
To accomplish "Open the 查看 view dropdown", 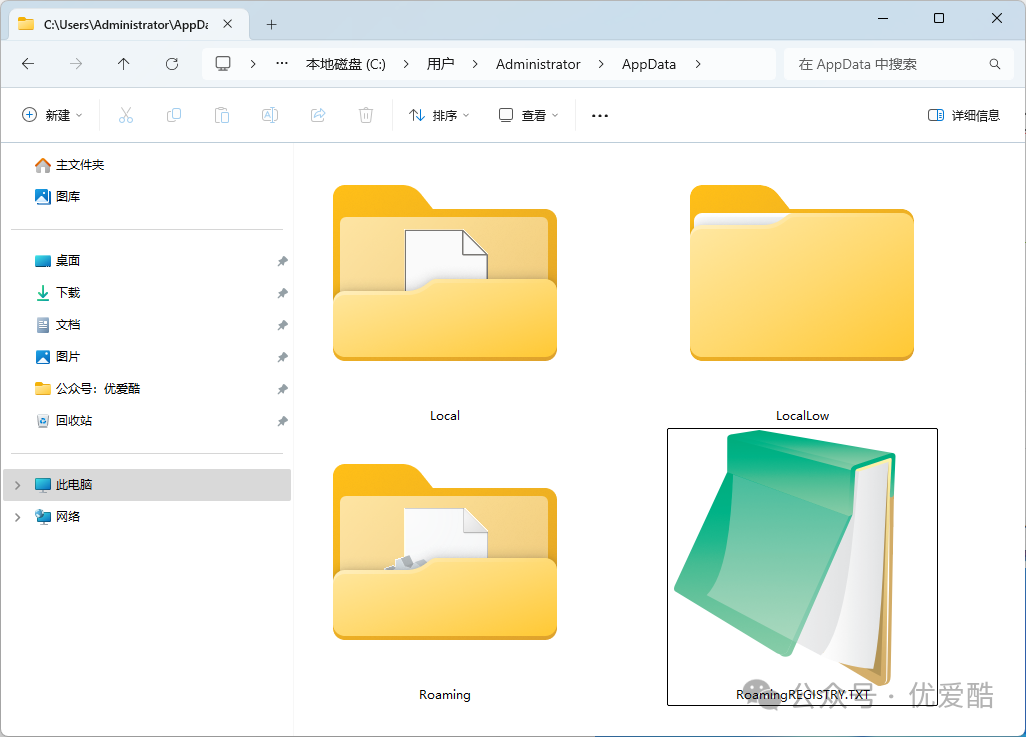I will (x=529, y=115).
